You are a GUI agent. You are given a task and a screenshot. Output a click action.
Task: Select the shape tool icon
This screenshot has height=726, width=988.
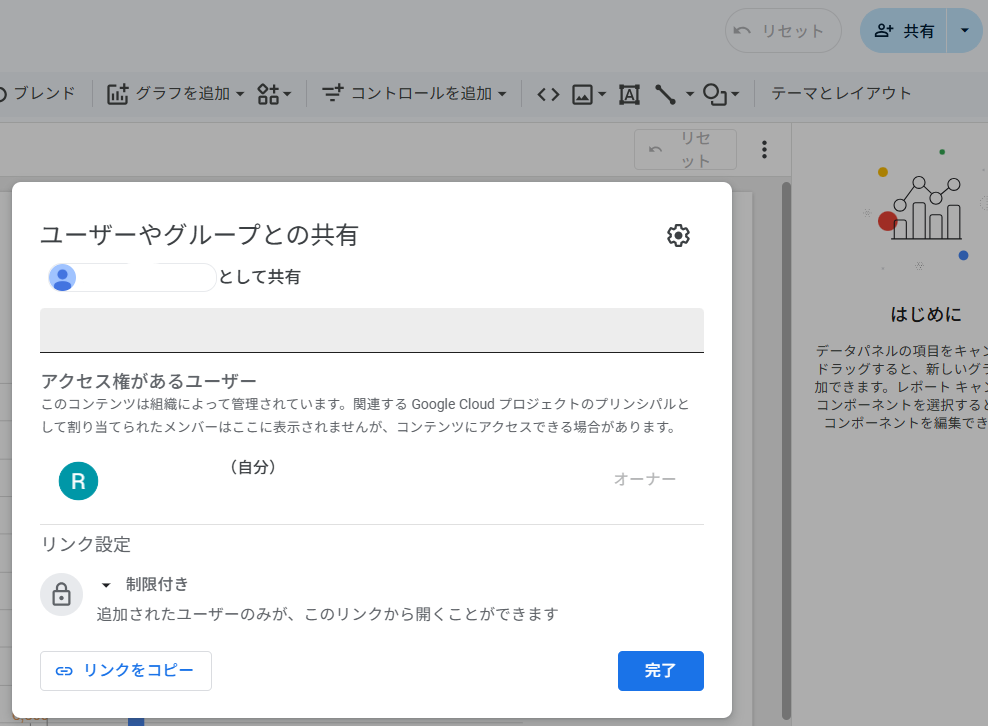coord(715,95)
